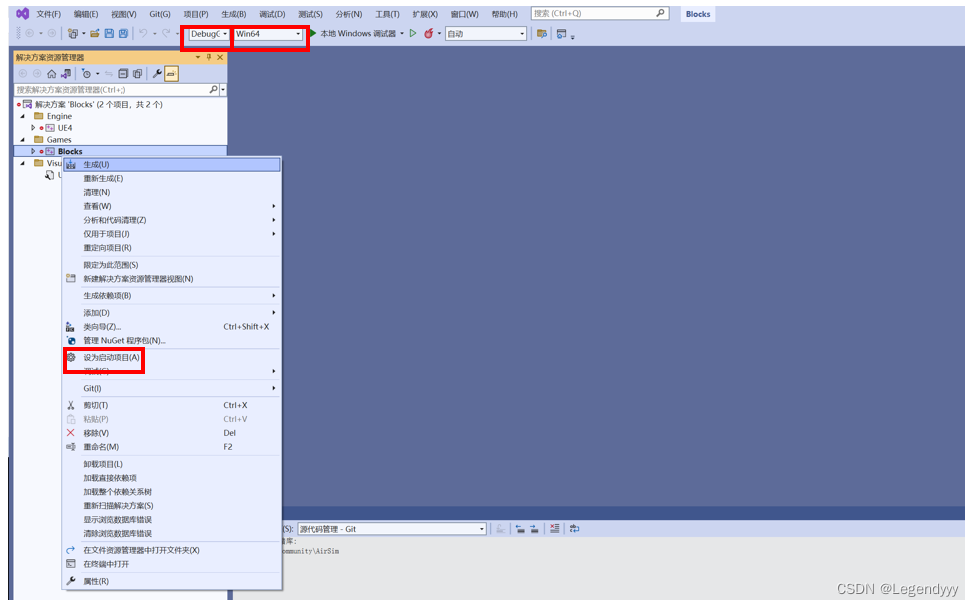
Task: Click the clear all output icon
Action: [x=555, y=528]
